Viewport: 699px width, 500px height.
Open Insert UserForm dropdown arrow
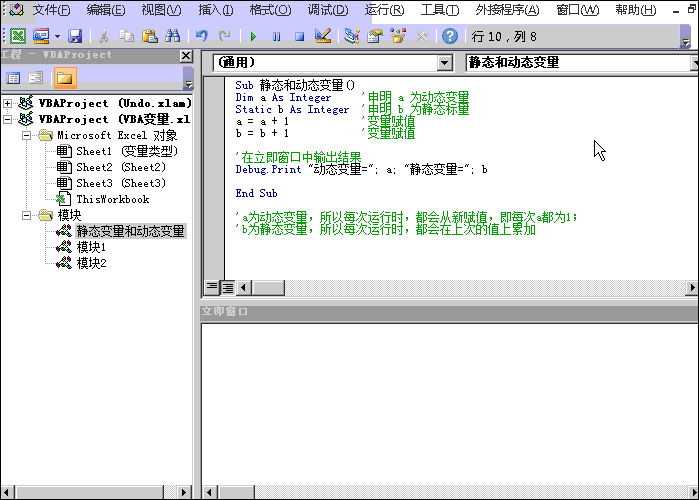57,37
